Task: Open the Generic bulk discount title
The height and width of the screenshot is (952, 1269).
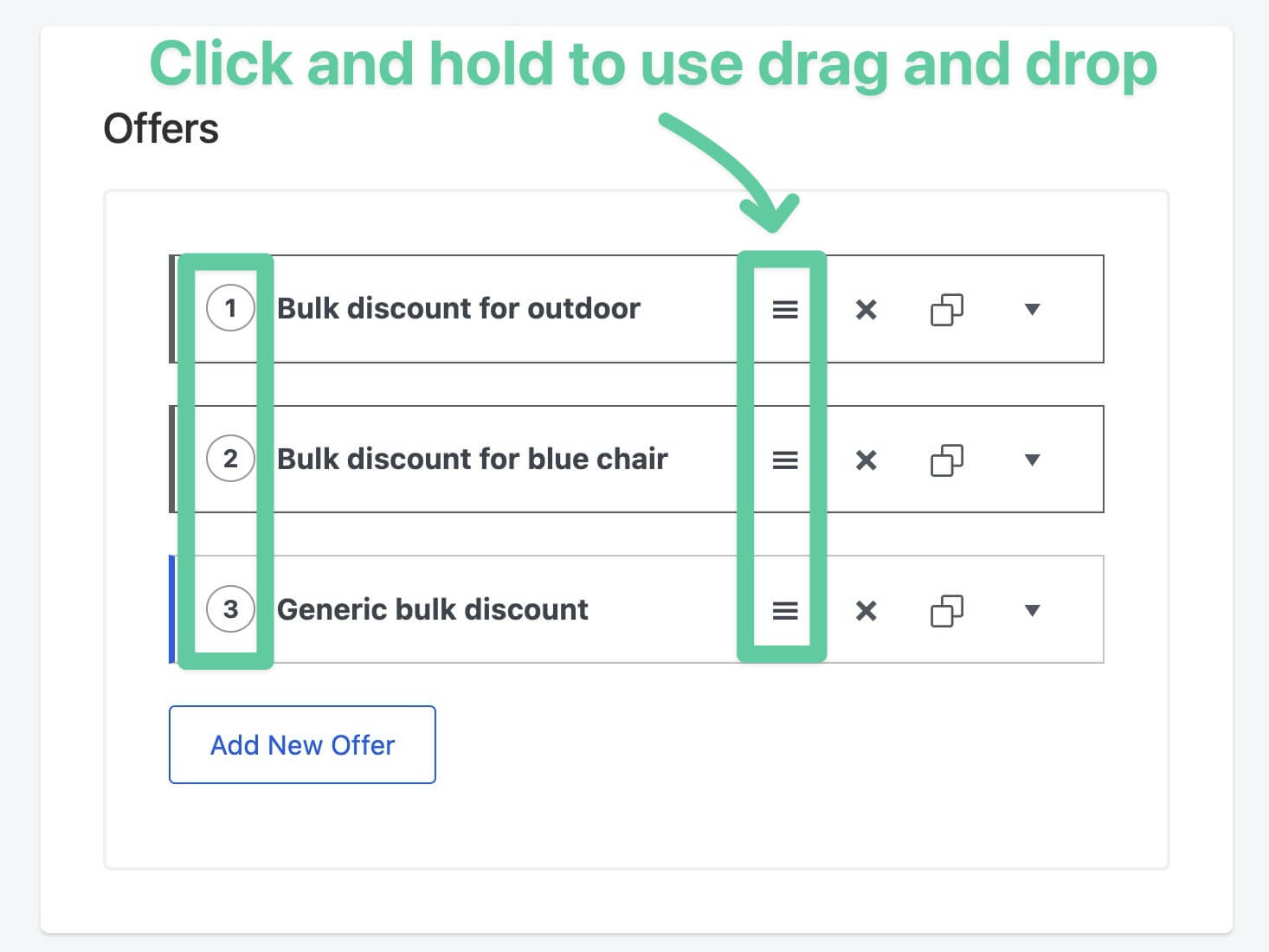Action: tap(433, 609)
